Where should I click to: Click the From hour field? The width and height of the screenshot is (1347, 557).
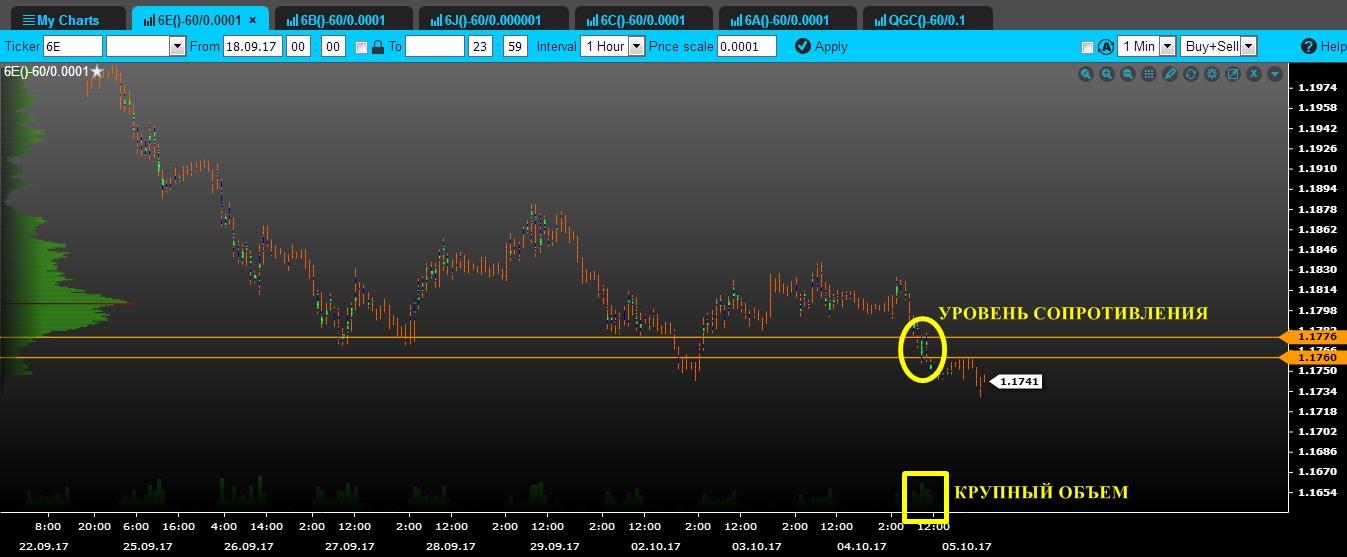coord(298,46)
